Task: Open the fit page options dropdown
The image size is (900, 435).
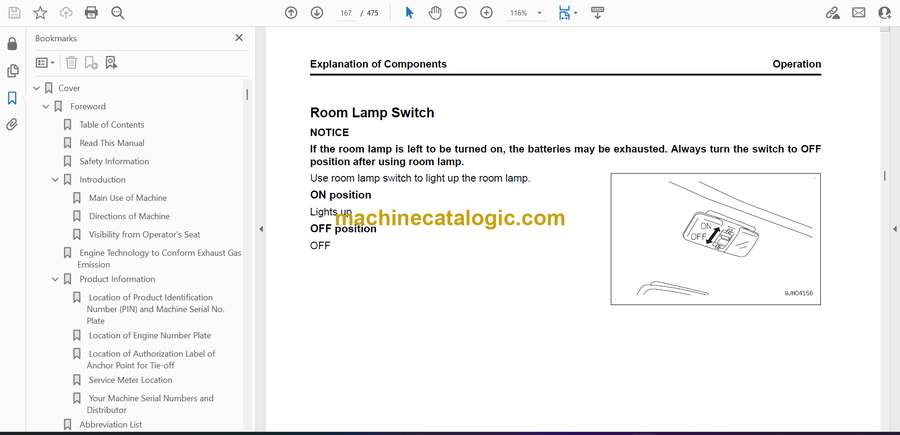Action: (568, 13)
